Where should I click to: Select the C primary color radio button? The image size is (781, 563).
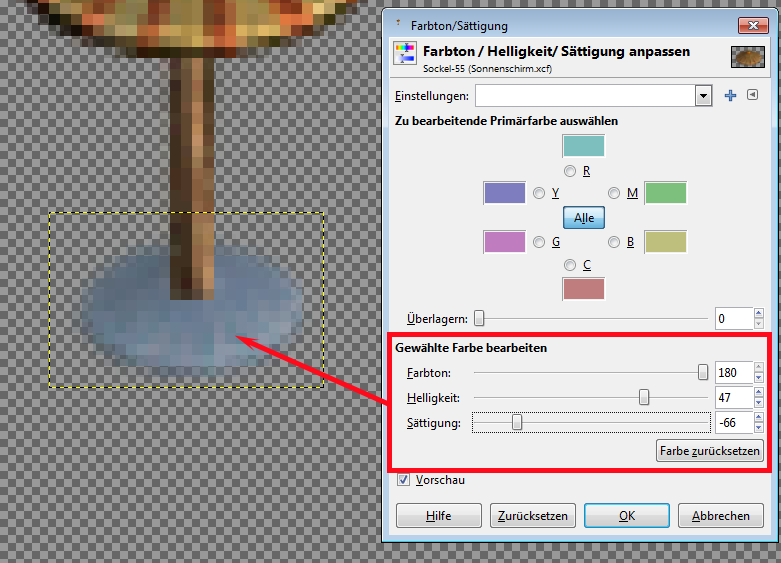point(570,265)
